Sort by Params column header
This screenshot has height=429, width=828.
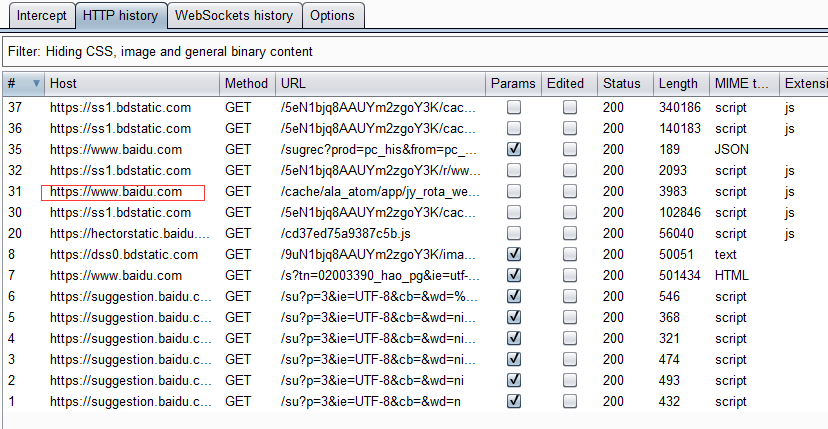click(x=513, y=84)
